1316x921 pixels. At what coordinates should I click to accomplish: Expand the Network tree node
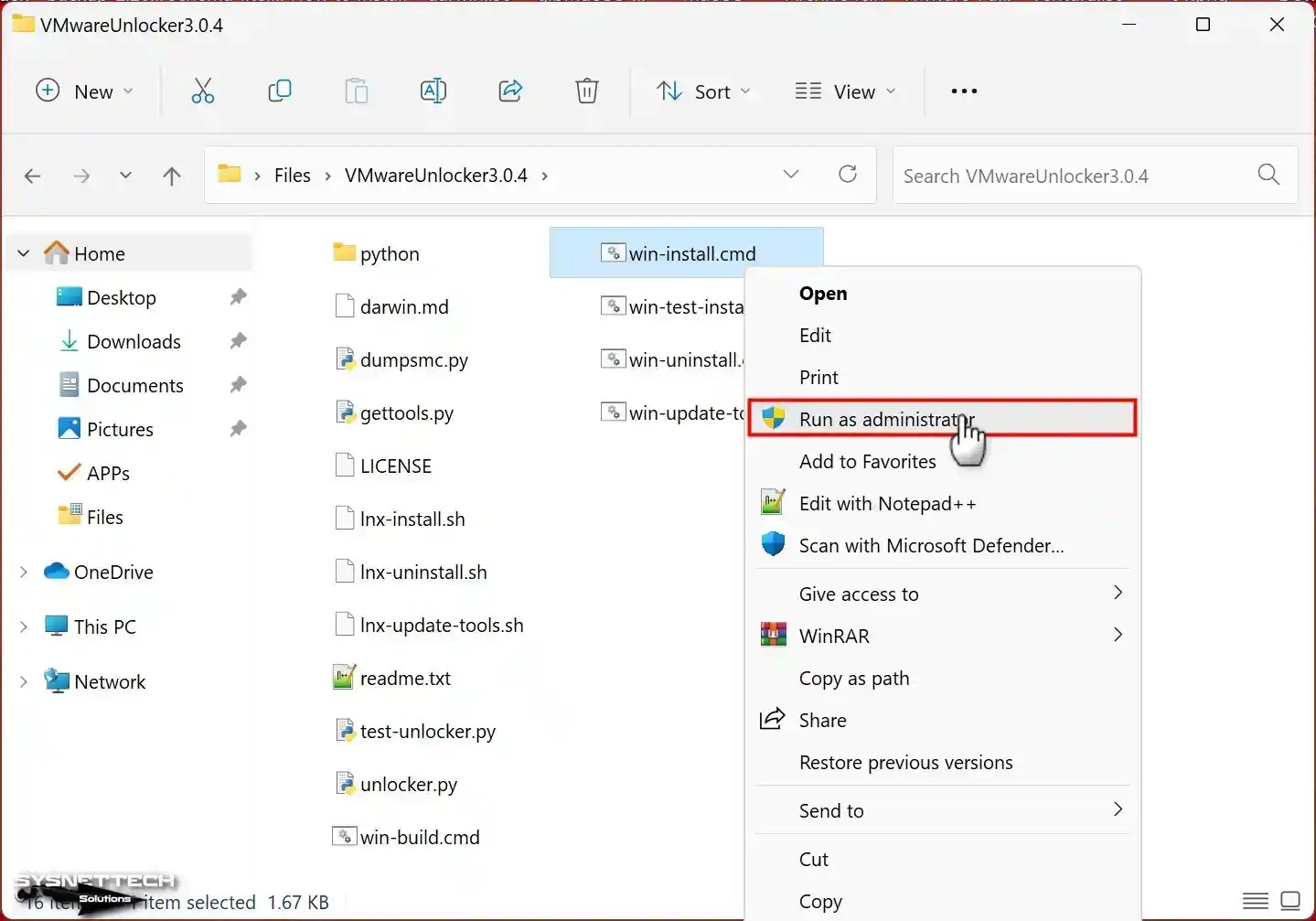pos(24,681)
